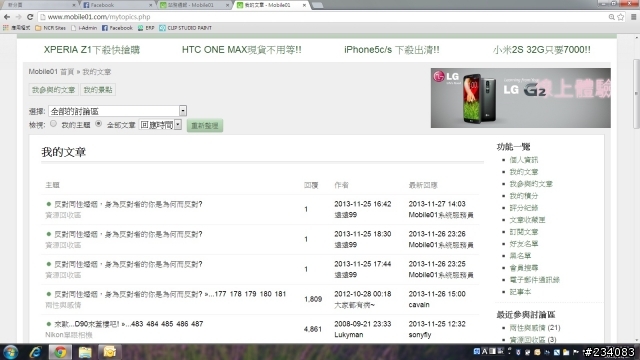Click the 我的景點 button

pyautogui.click(x=98, y=90)
